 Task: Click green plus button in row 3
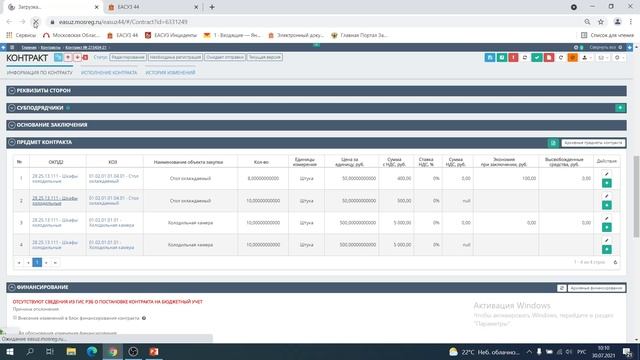[x=607, y=227]
